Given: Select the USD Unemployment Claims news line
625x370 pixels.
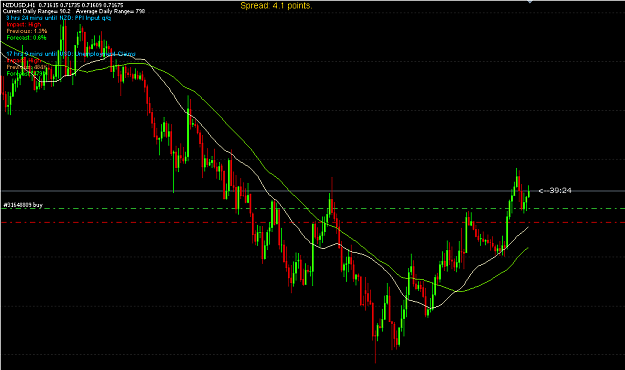Looking at the screenshot, I should click(x=71, y=54).
